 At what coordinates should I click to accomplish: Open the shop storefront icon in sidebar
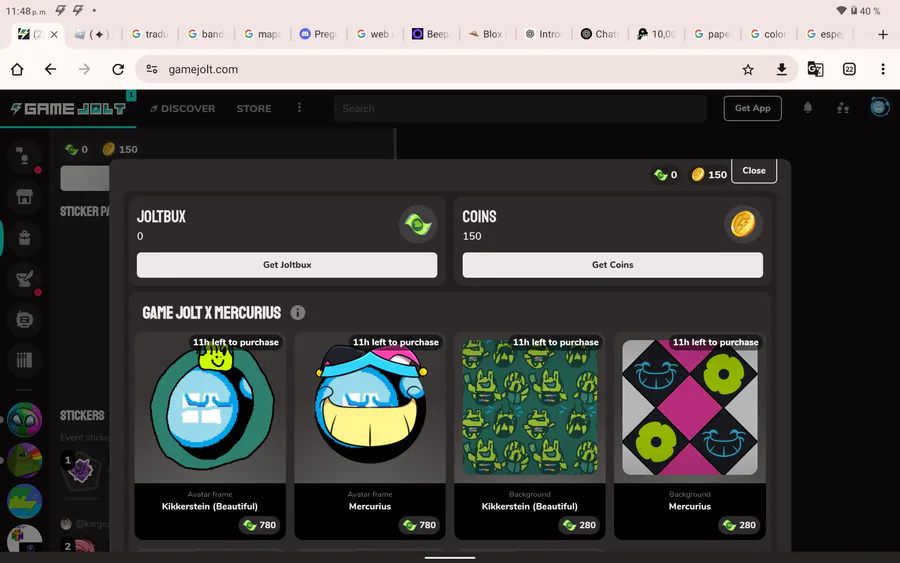coord(24,197)
